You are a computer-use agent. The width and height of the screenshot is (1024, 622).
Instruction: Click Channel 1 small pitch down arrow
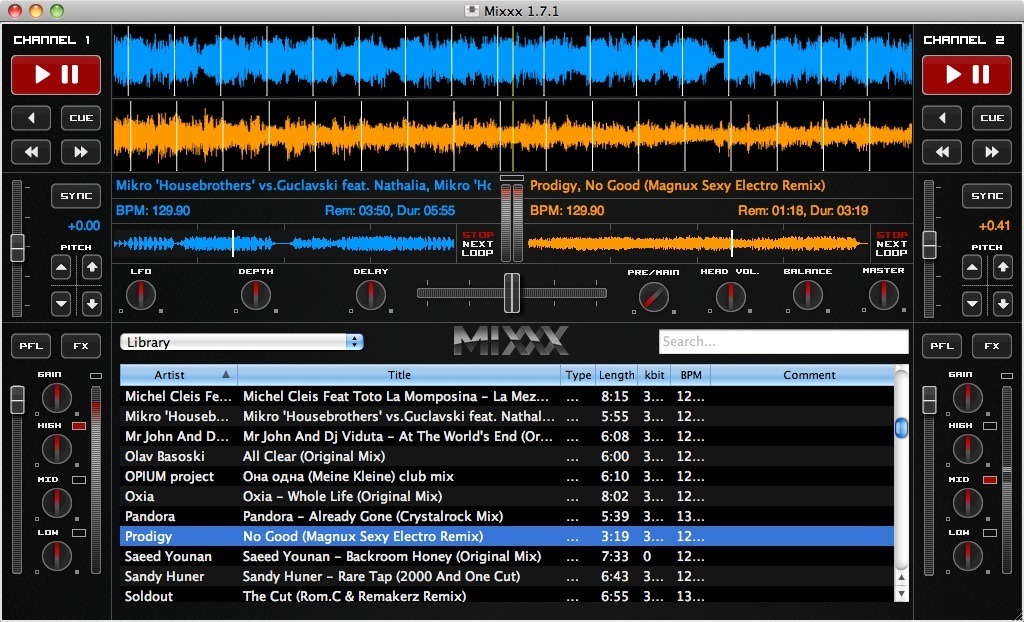coord(61,303)
